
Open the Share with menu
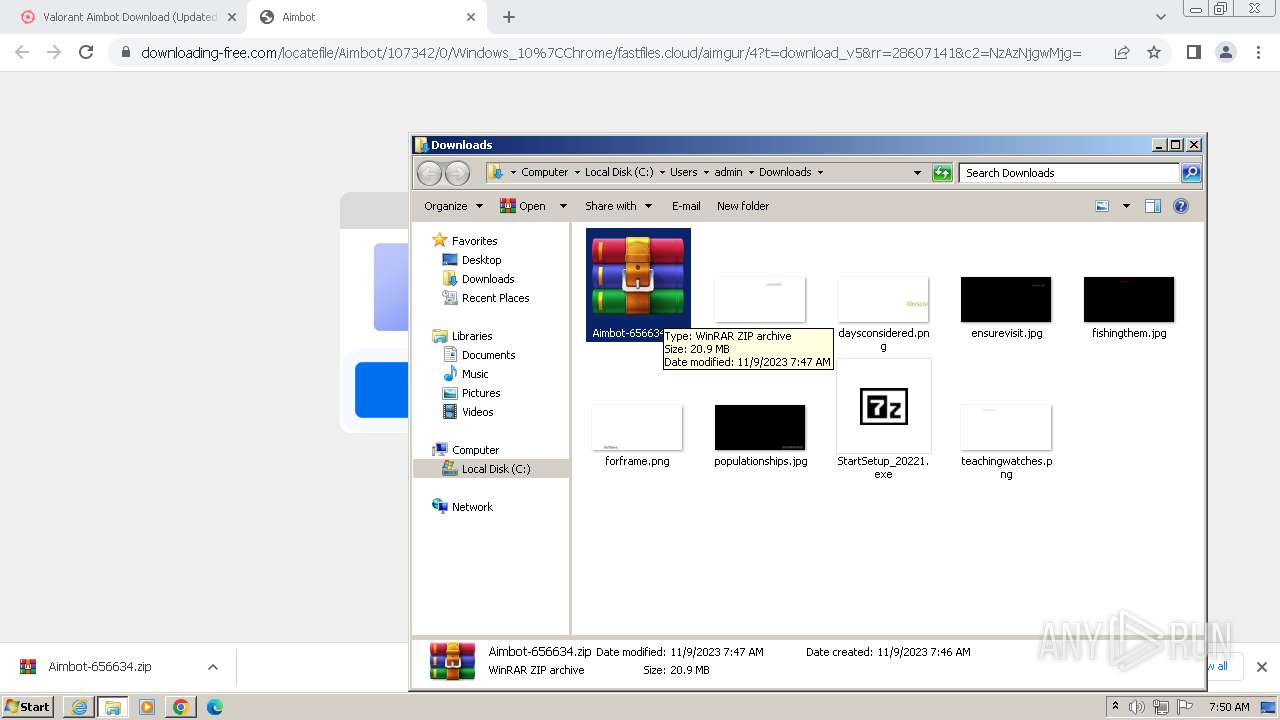tap(618, 206)
